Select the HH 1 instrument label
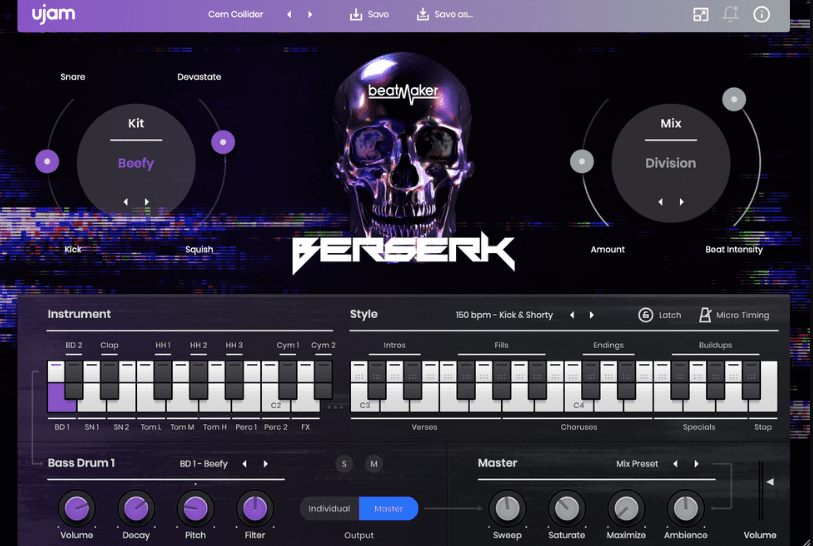This screenshot has height=546, width=813. (163, 345)
